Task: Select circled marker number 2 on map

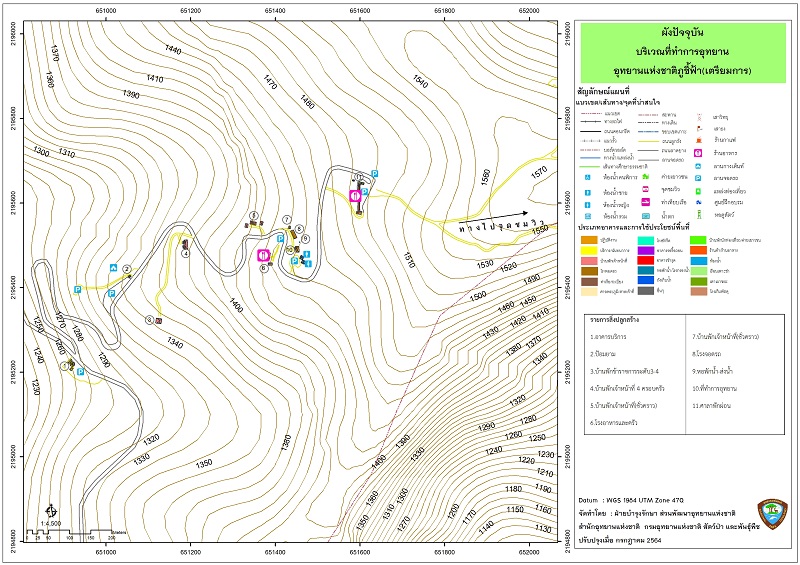Action: point(127,269)
